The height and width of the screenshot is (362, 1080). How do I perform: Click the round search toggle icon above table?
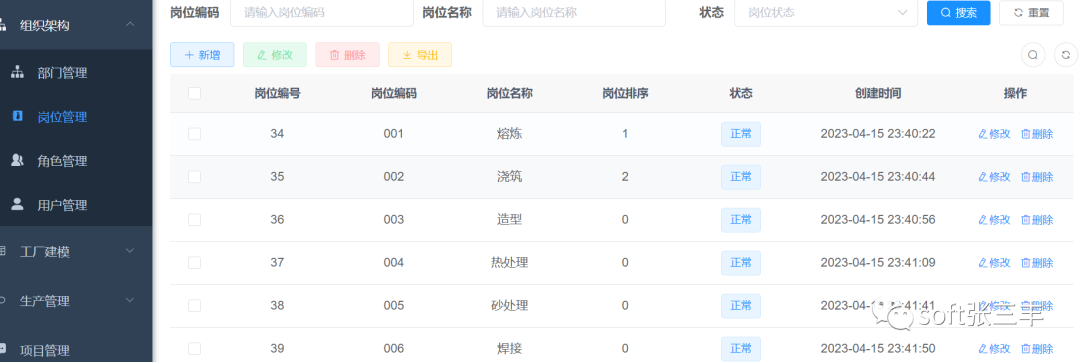click(x=1032, y=55)
